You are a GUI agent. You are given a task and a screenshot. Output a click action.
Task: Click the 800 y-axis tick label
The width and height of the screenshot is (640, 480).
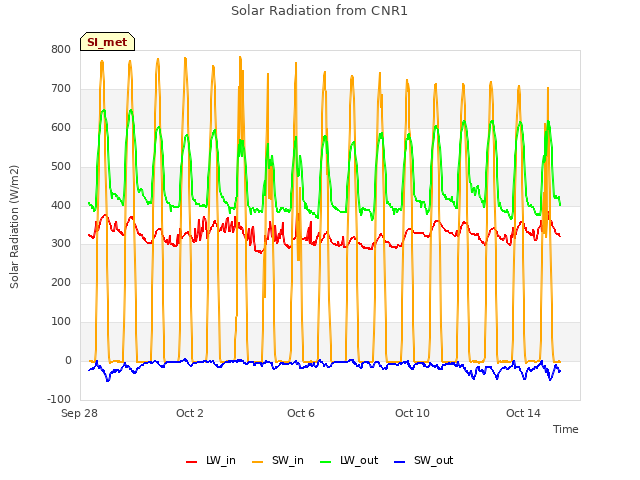click(x=61, y=49)
